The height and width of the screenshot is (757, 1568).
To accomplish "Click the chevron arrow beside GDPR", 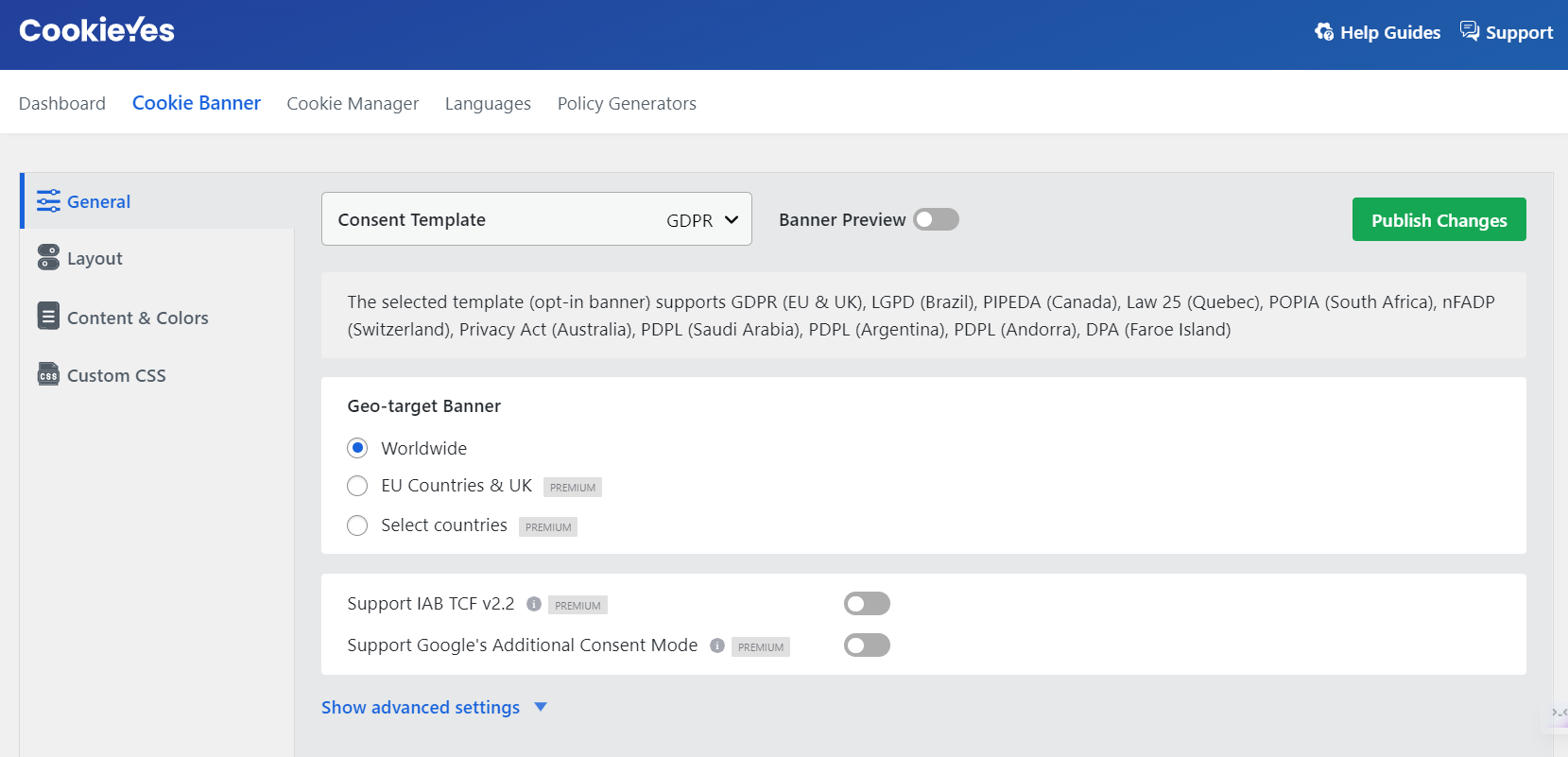I will click(732, 220).
